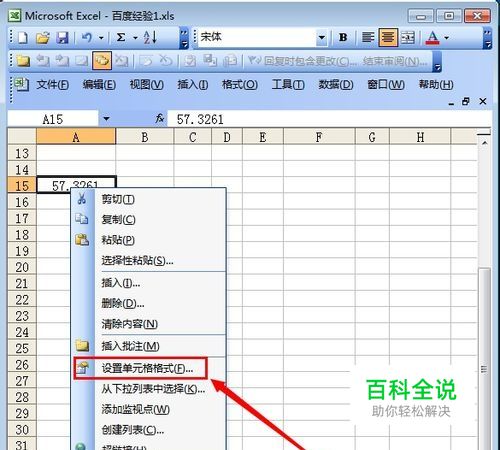
Task: Toggle Bold formatting
Action: pyautogui.click(x=343, y=37)
